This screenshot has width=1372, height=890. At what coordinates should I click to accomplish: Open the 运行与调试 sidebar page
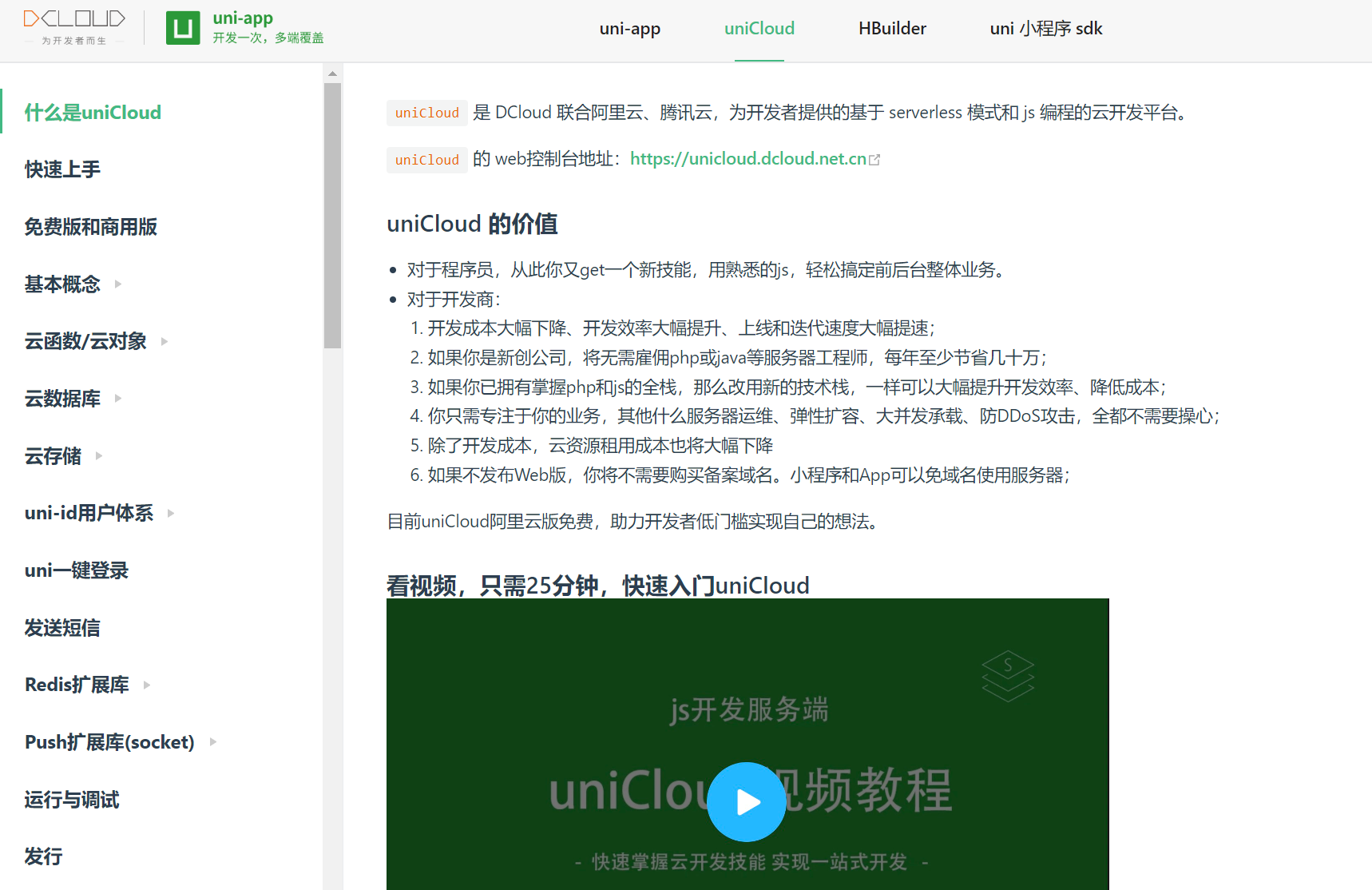coord(72,800)
